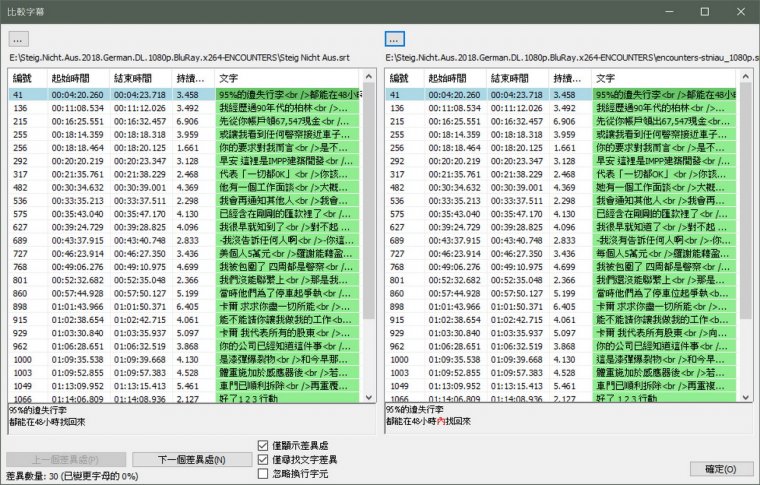Screen dimensions: 760x485
Task: Select right row 929 subtitle line
Action: (x=562, y=333)
